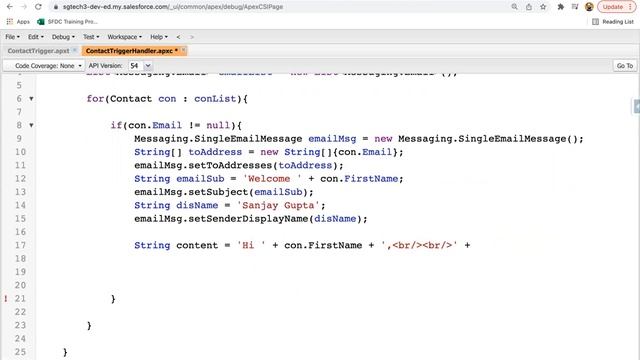Click the lock icon in address bar
The width and height of the screenshot is (640, 360).
click(x=56, y=7)
